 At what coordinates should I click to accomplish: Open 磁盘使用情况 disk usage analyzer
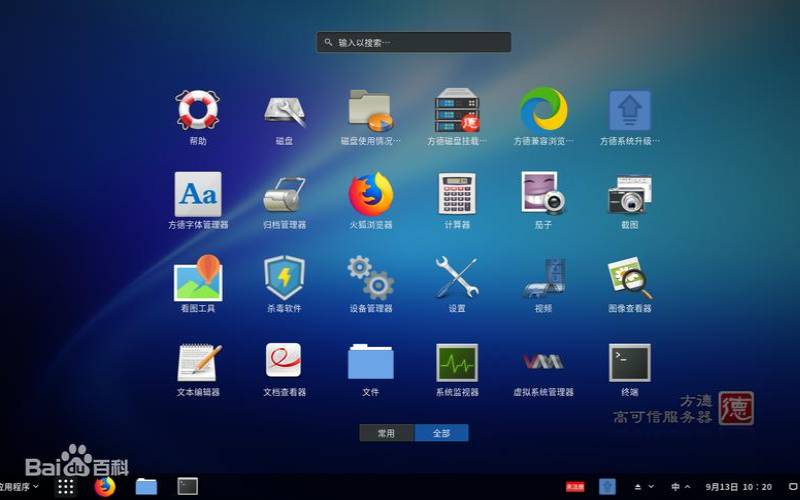(370, 110)
